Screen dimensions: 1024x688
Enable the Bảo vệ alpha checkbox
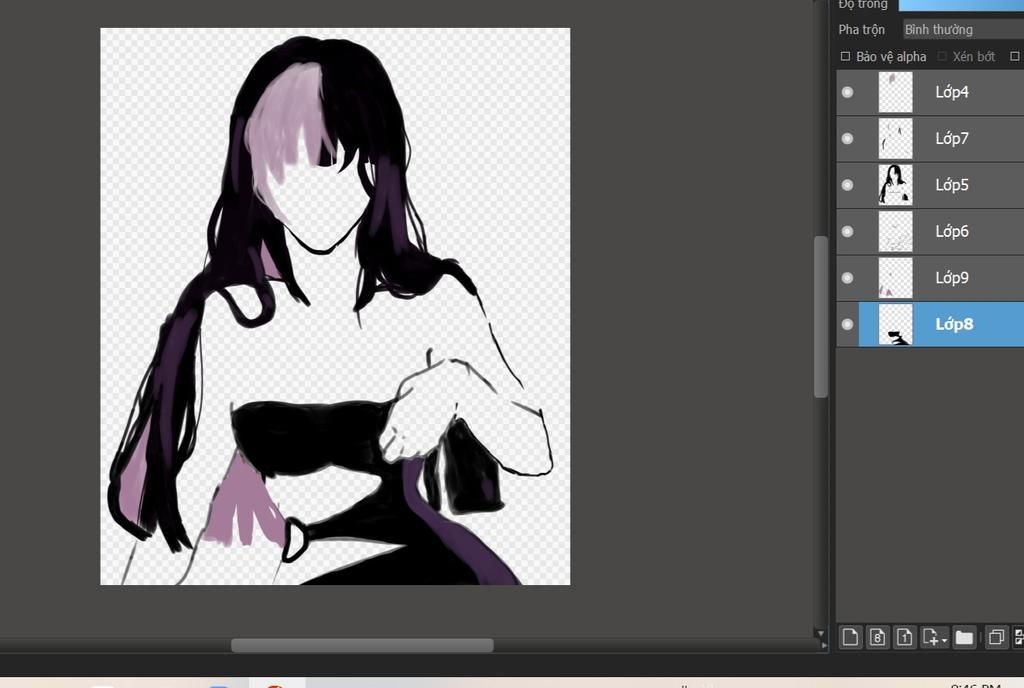pyautogui.click(x=846, y=57)
